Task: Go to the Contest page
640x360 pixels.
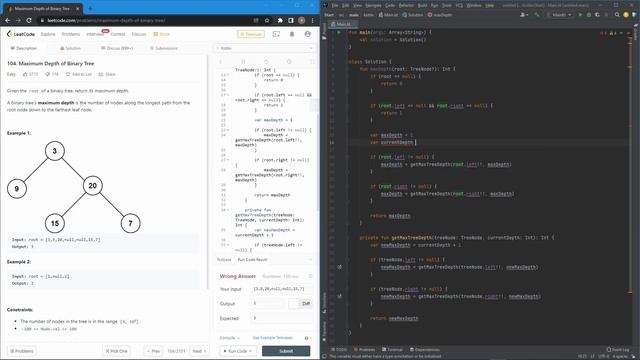Action: coord(118,34)
